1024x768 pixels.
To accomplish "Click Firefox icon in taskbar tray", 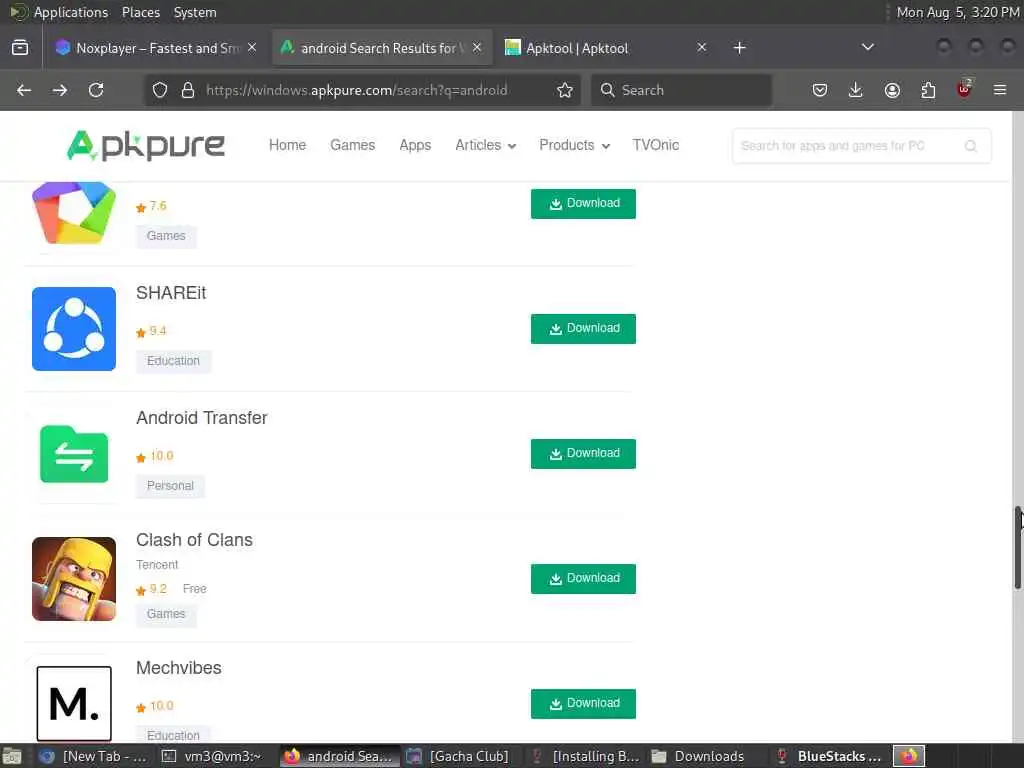I will coord(909,756).
